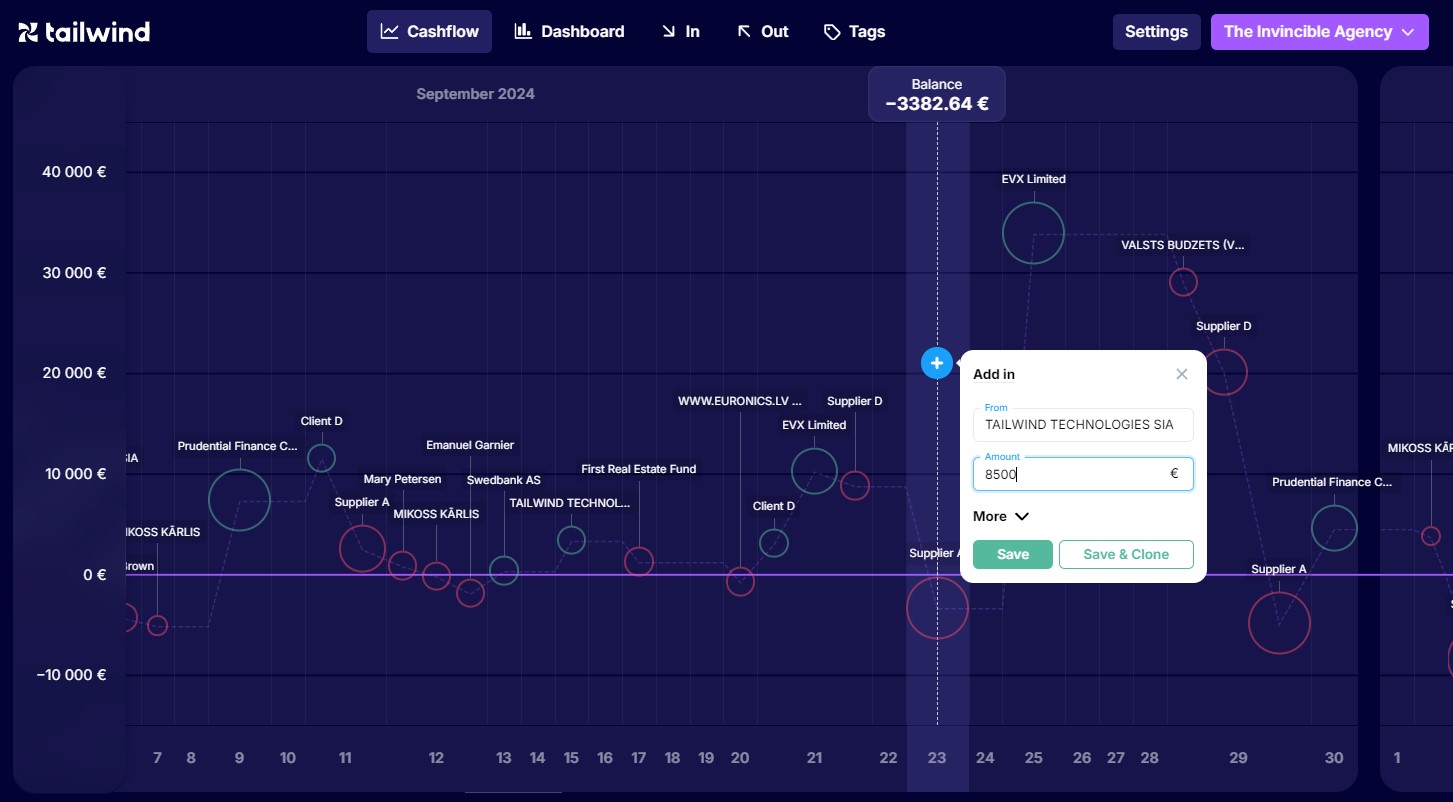Click the Amount input field

[x=1083, y=474]
